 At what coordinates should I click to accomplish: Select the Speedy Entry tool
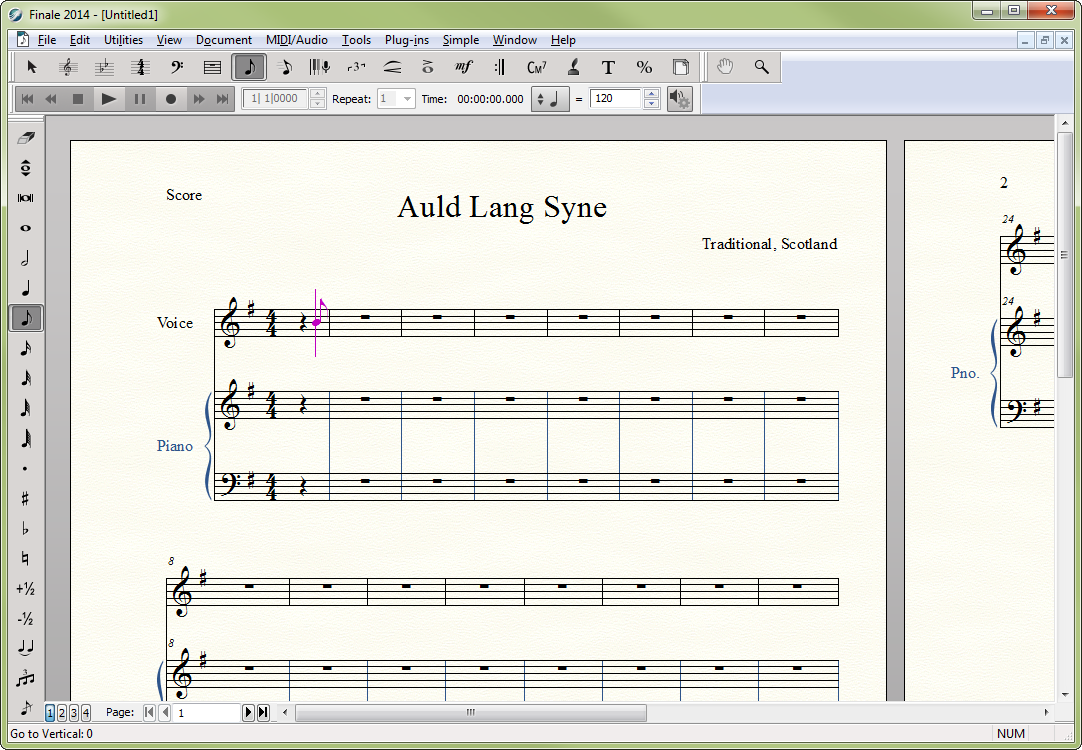[x=285, y=67]
